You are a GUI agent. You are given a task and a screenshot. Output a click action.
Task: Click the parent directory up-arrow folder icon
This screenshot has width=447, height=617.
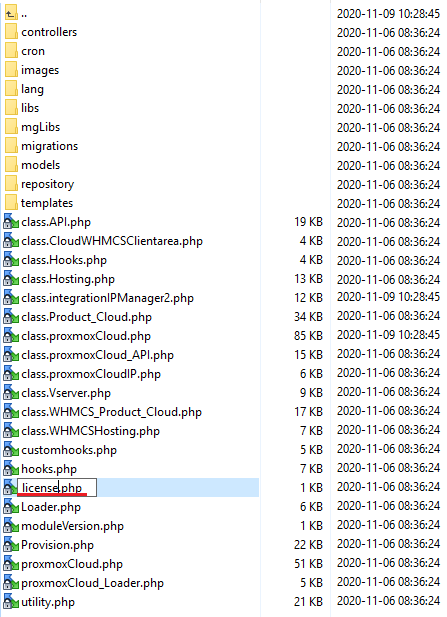(x=11, y=13)
